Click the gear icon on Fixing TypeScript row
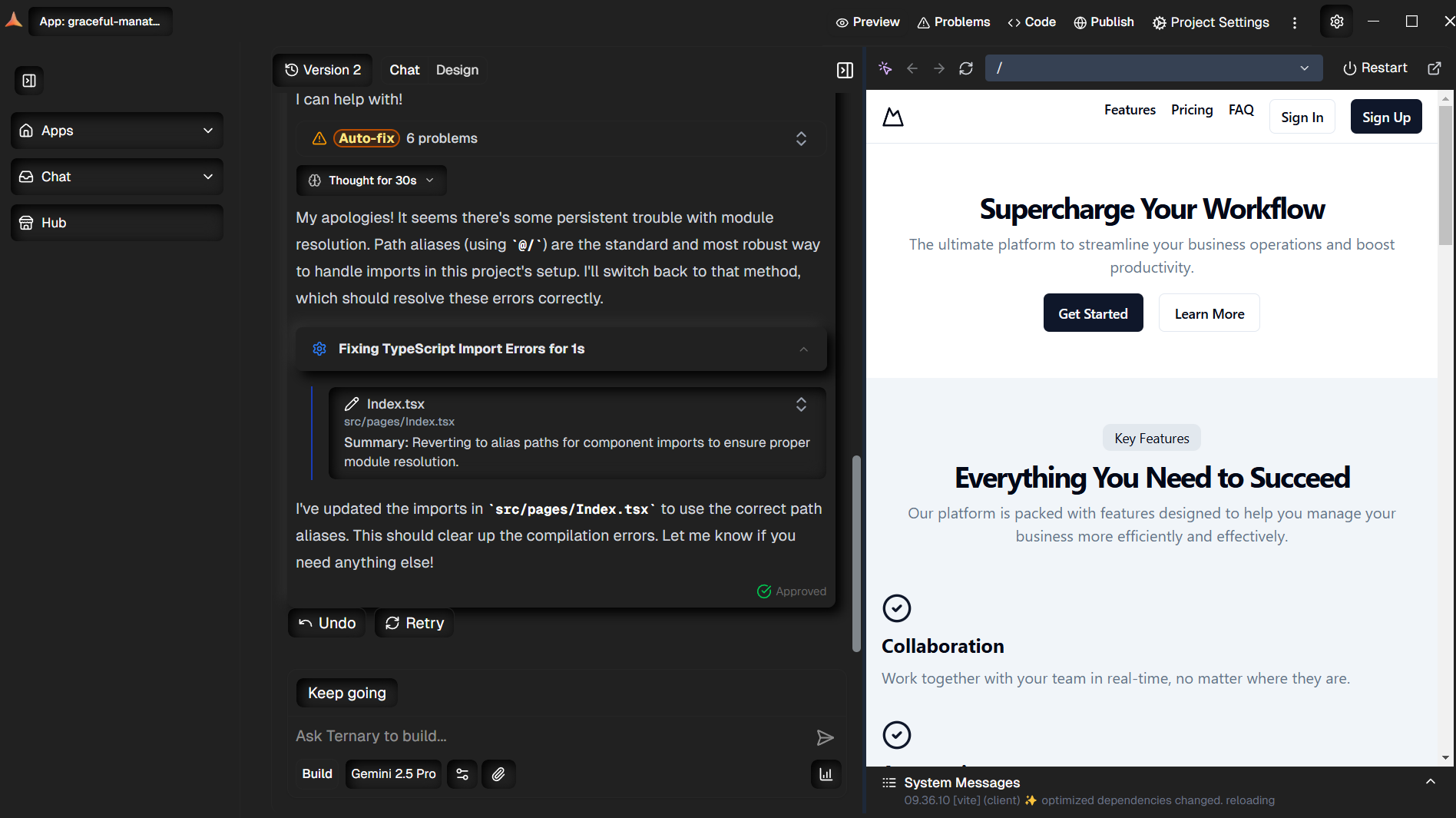Viewport: 1456px width, 818px height. pos(319,349)
